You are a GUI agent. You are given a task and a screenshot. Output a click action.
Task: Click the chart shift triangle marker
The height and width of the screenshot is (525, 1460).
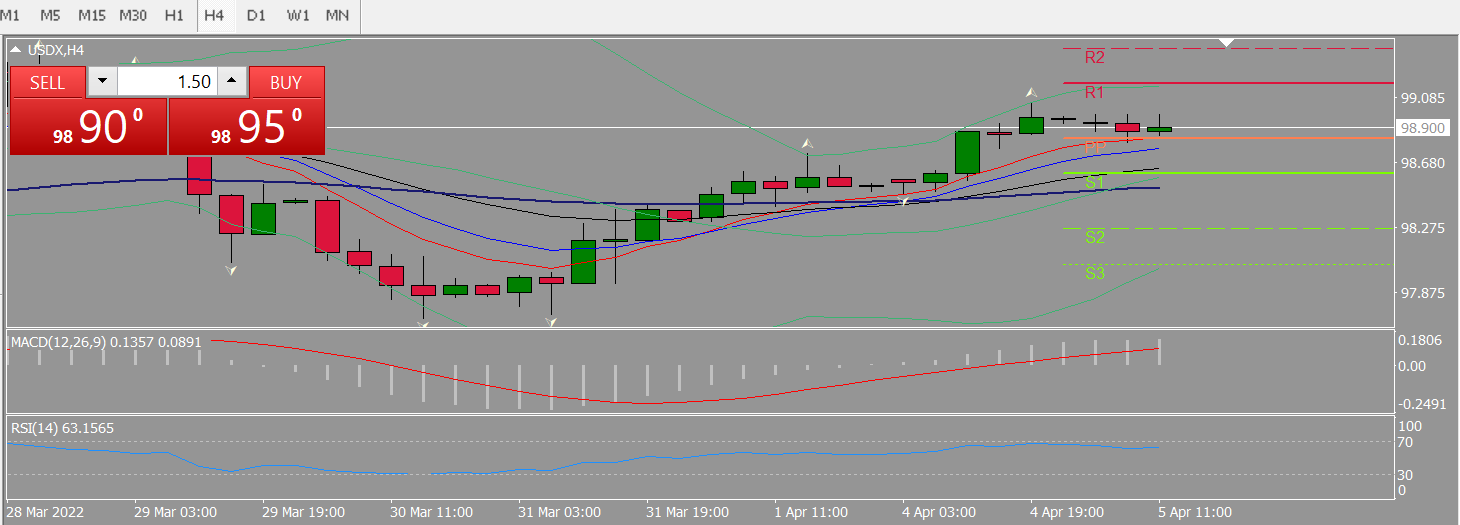pos(1228,43)
